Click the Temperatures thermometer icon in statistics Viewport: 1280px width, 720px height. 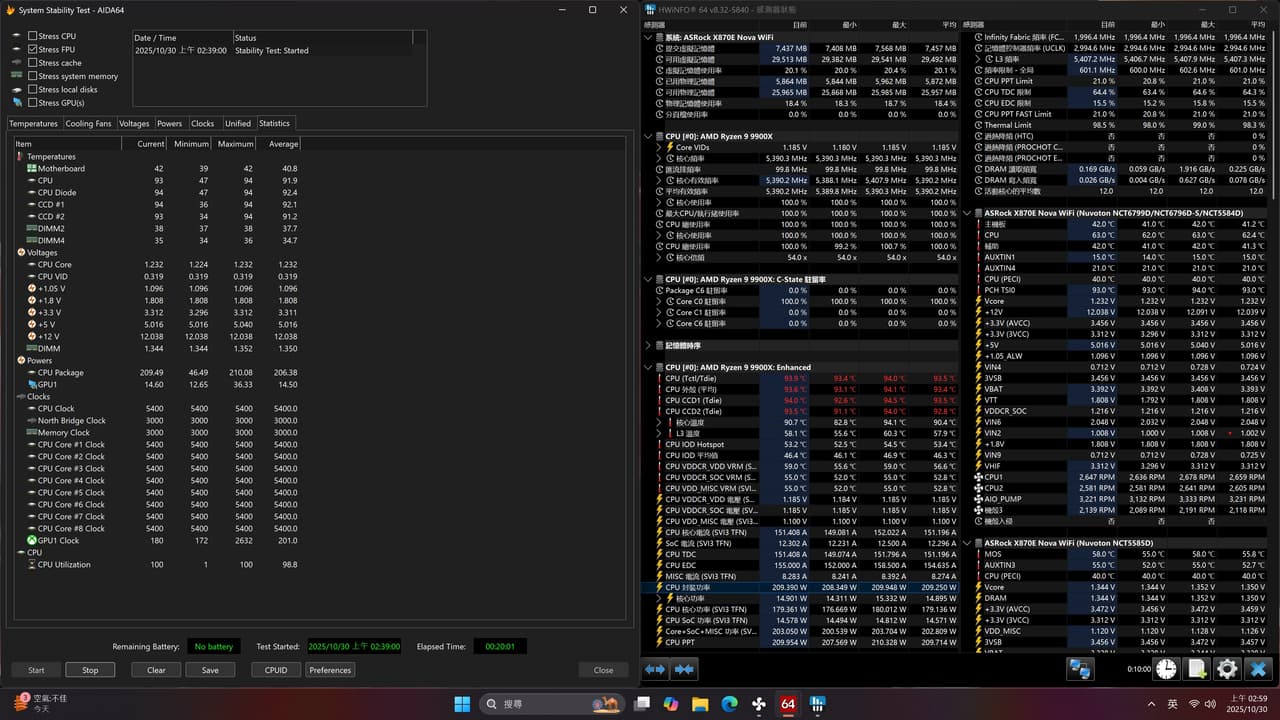click(20, 157)
